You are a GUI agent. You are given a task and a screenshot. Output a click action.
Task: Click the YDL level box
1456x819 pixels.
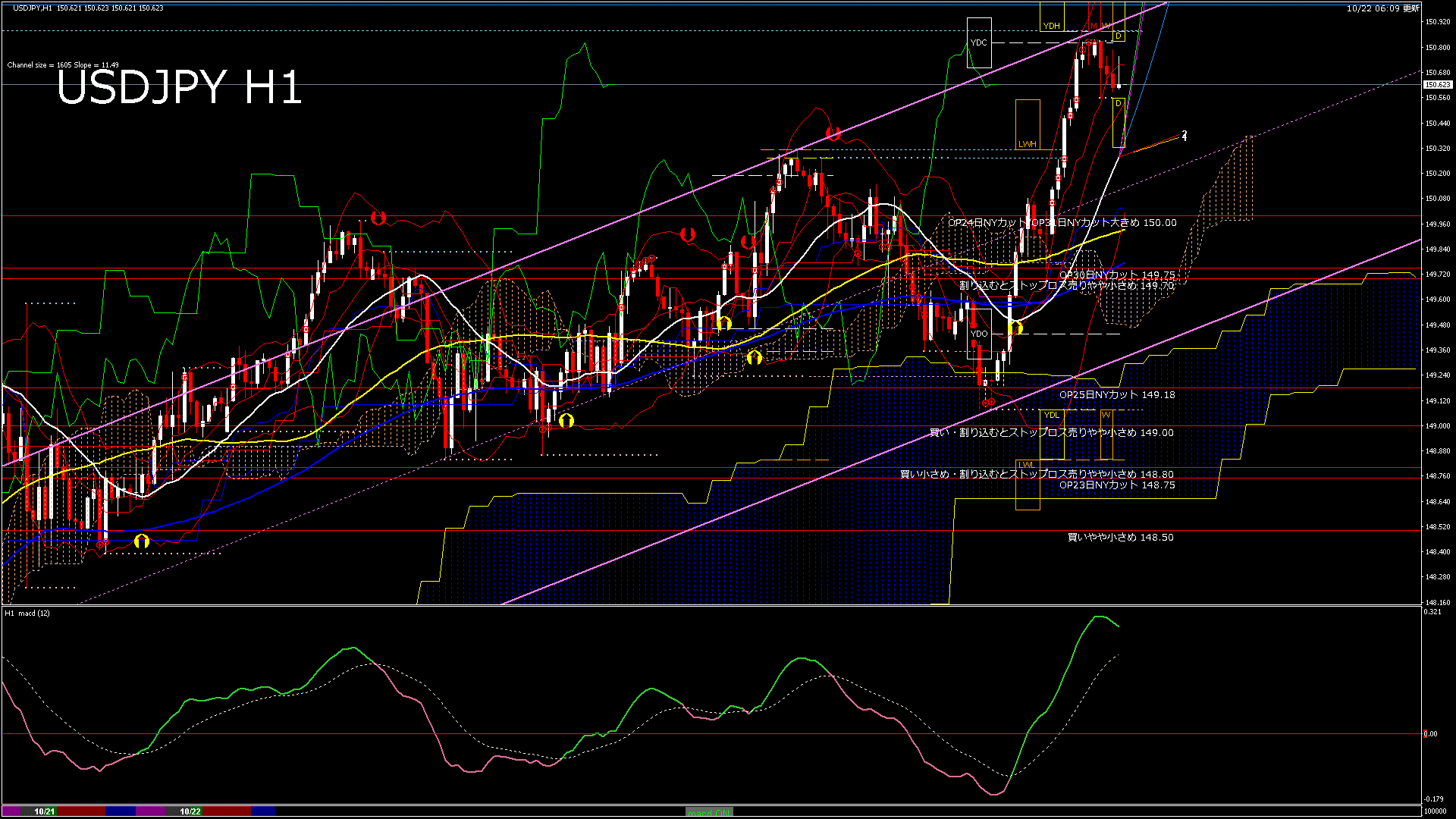(x=1051, y=415)
